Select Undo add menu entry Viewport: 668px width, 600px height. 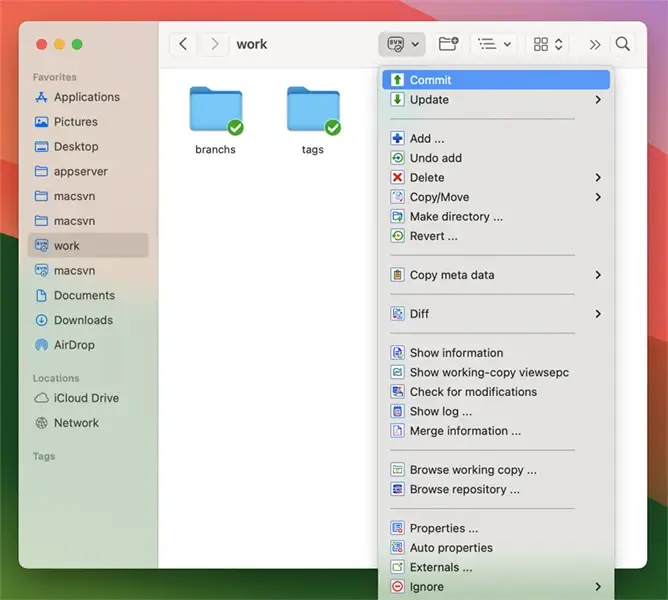(496, 158)
